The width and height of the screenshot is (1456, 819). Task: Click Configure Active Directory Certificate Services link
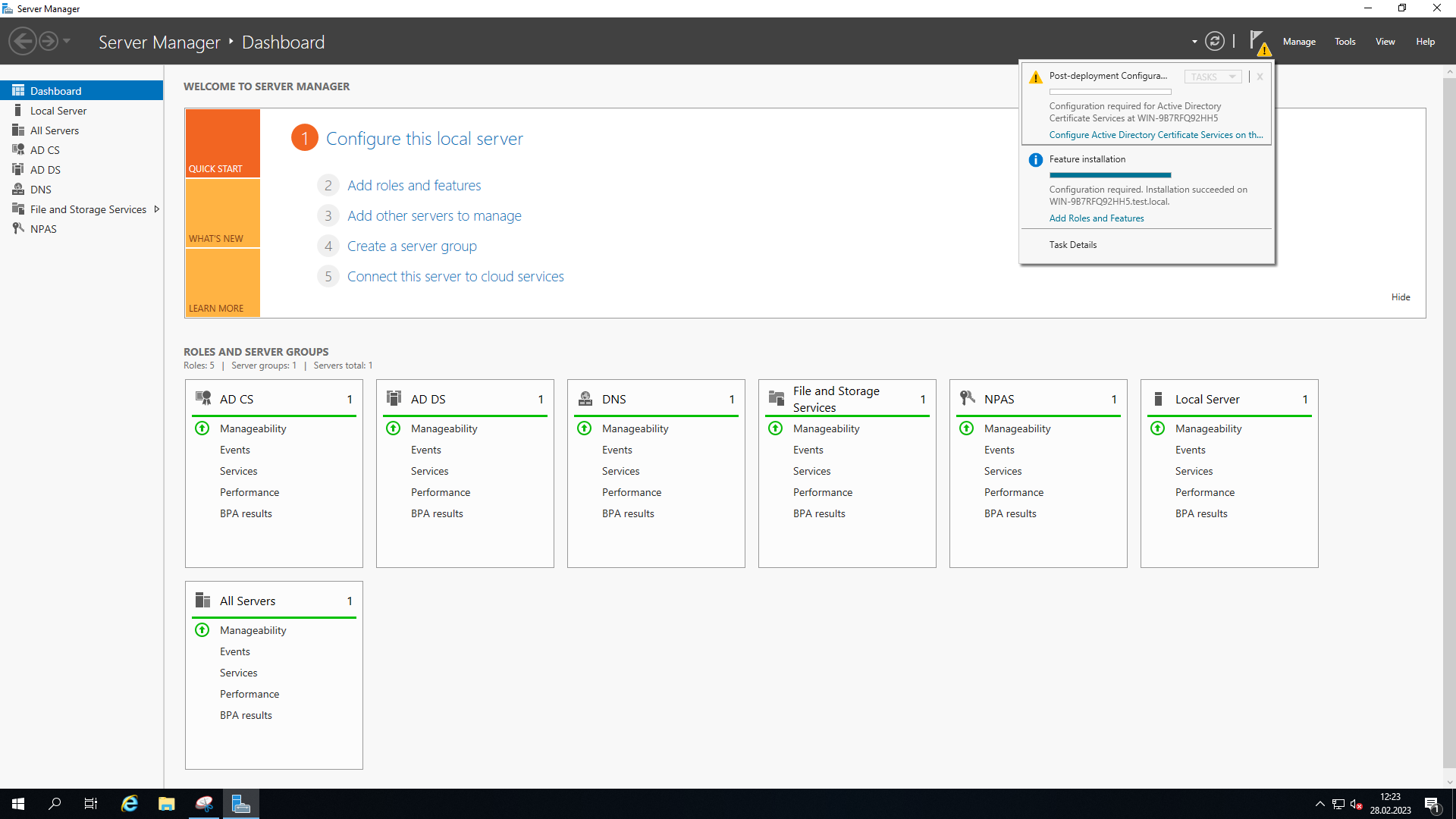tap(1156, 135)
